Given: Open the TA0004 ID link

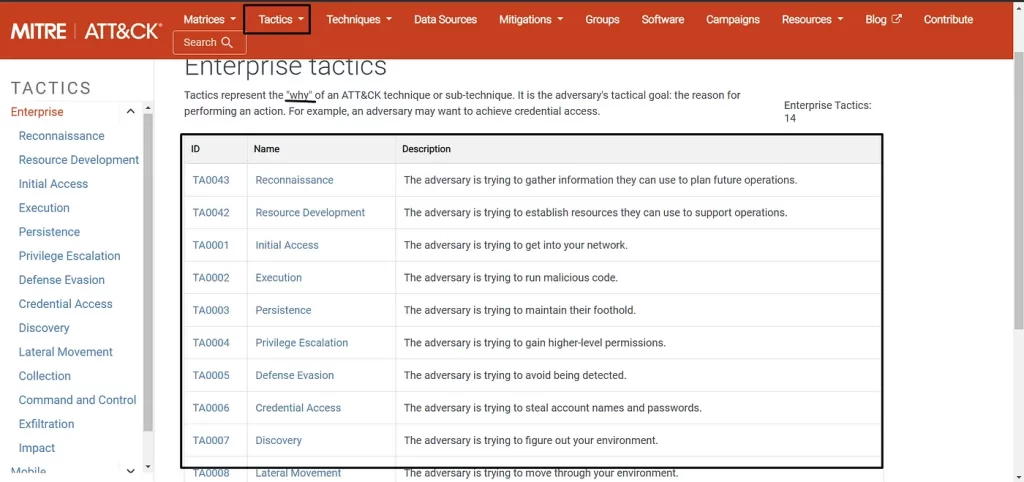Looking at the screenshot, I should (x=211, y=343).
